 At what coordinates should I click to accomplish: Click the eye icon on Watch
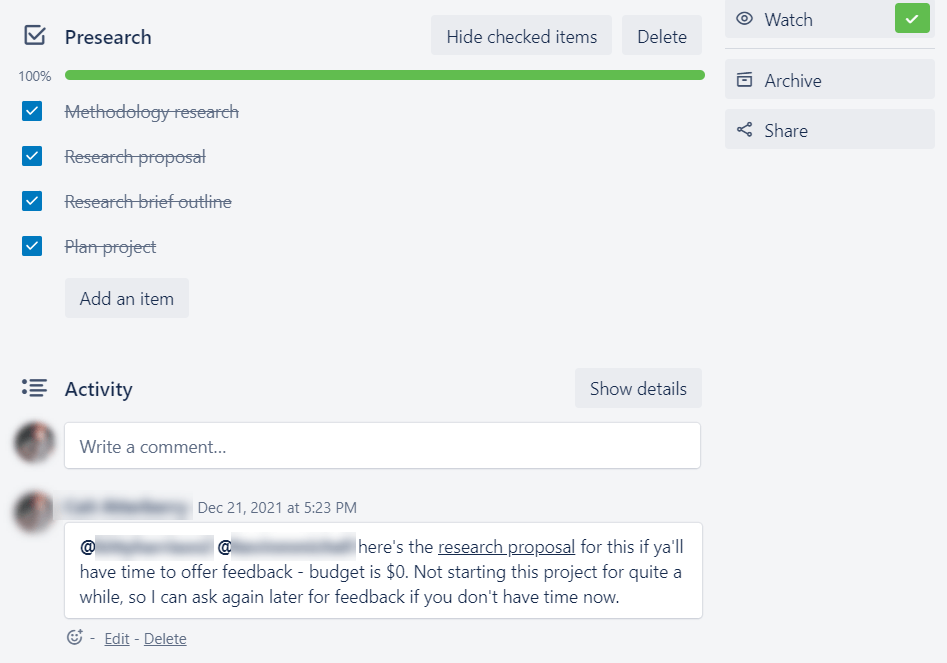[744, 19]
